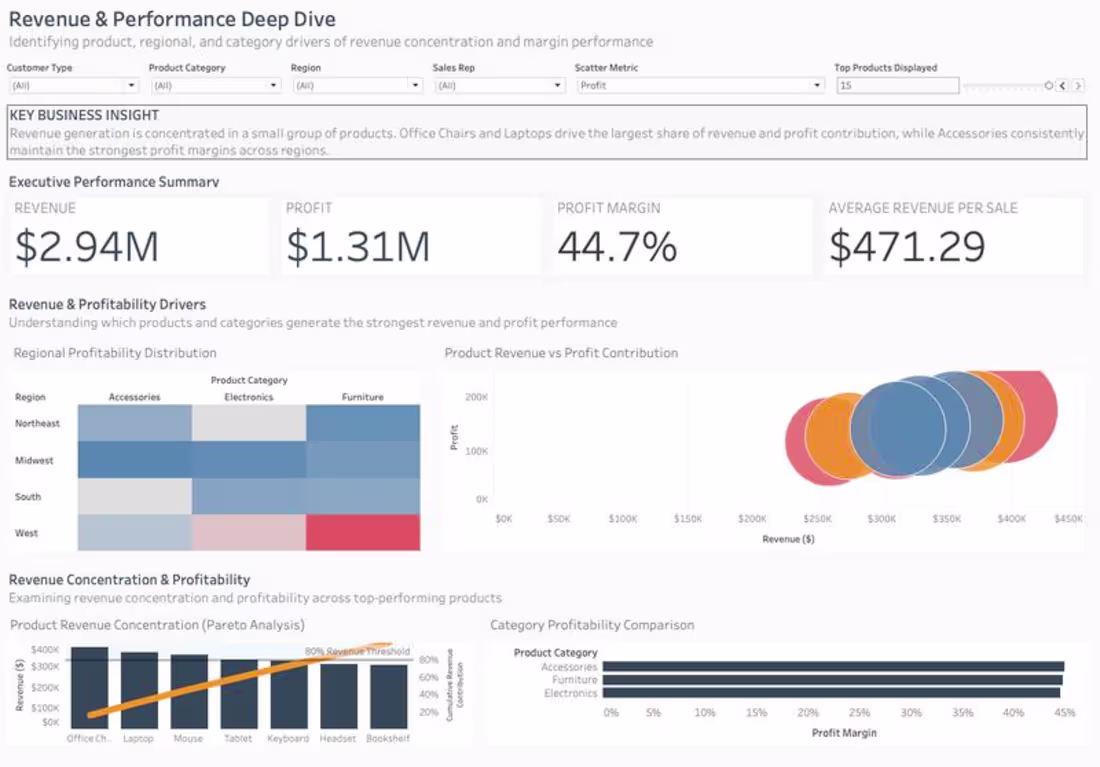
Task: Click the Electronics profit margin bar
Action: pyautogui.click(x=831, y=693)
